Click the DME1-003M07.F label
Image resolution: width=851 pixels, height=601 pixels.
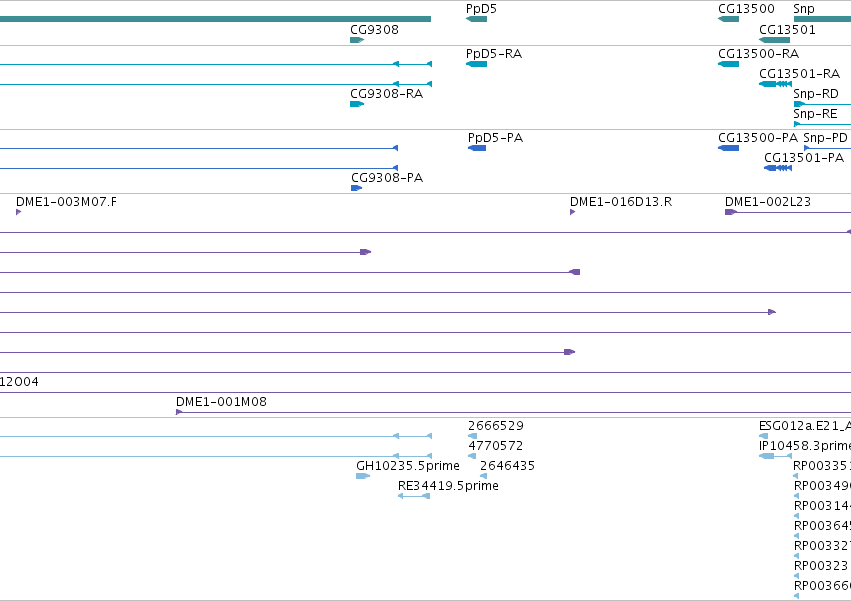coord(66,201)
